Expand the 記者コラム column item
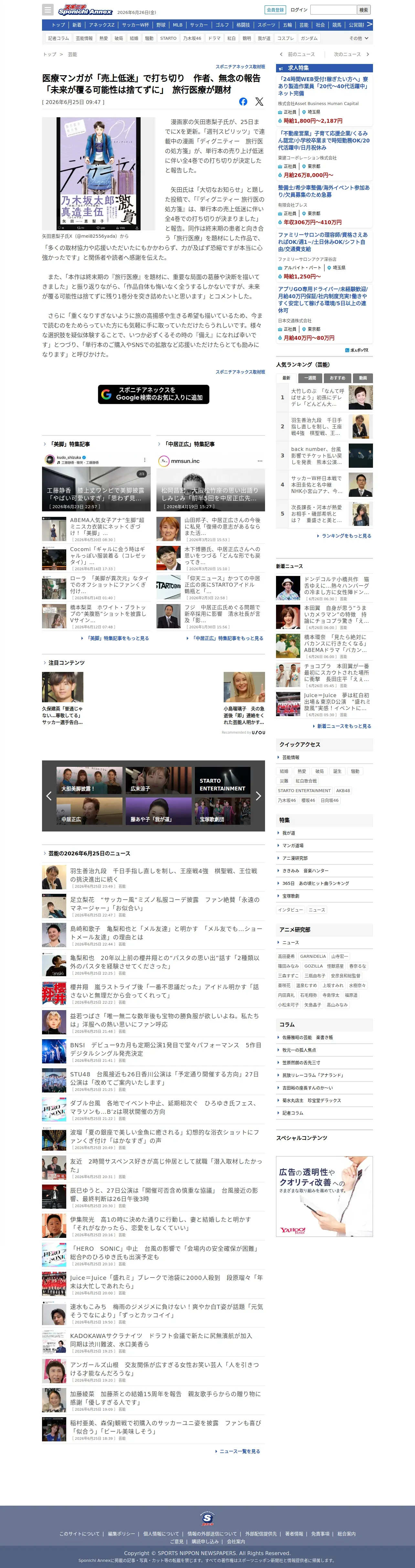Screen dimensions: 415x1568 (324, 1113)
